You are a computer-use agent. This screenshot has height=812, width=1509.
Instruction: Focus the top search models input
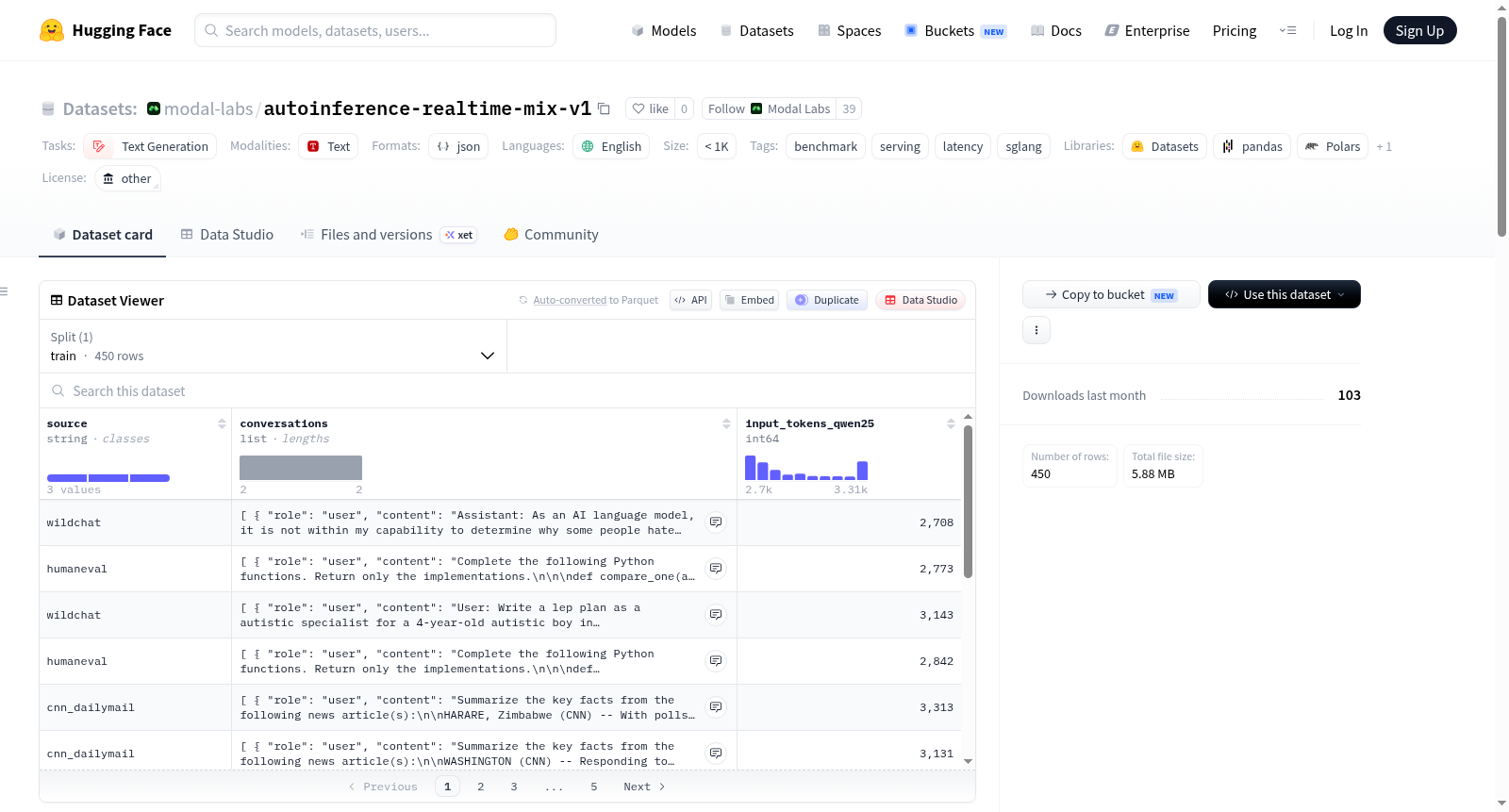tap(375, 30)
